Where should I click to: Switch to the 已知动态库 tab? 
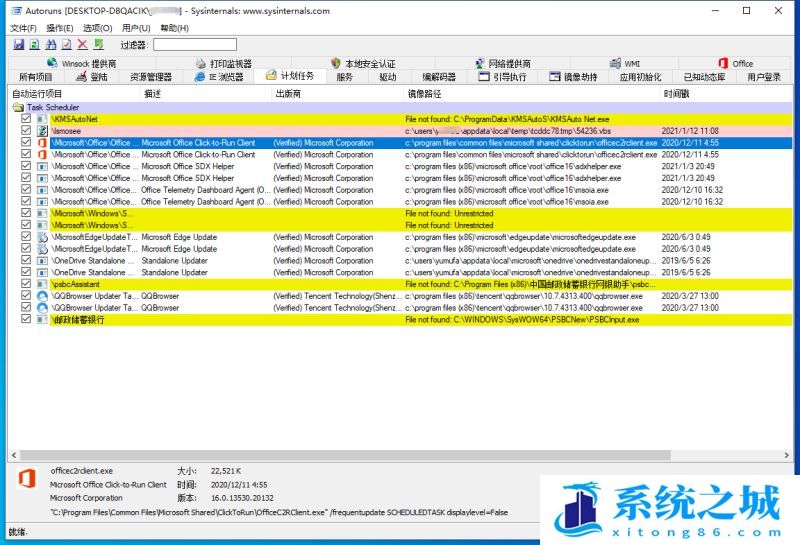[x=704, y=77]
